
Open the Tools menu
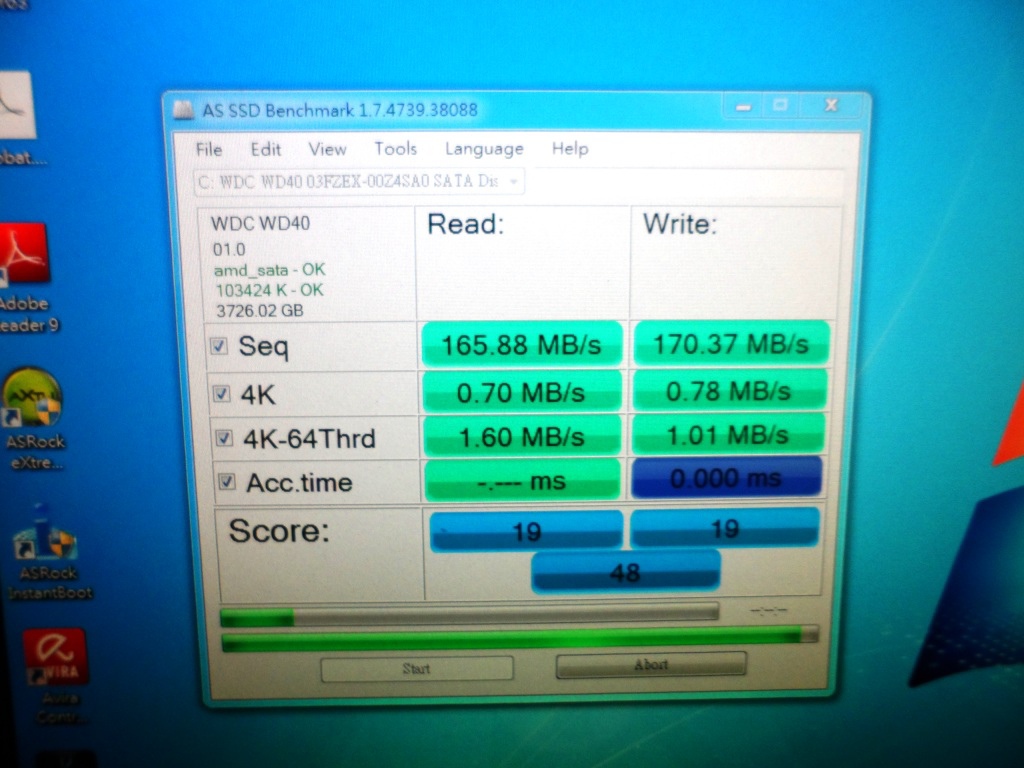tap(395, 149)
